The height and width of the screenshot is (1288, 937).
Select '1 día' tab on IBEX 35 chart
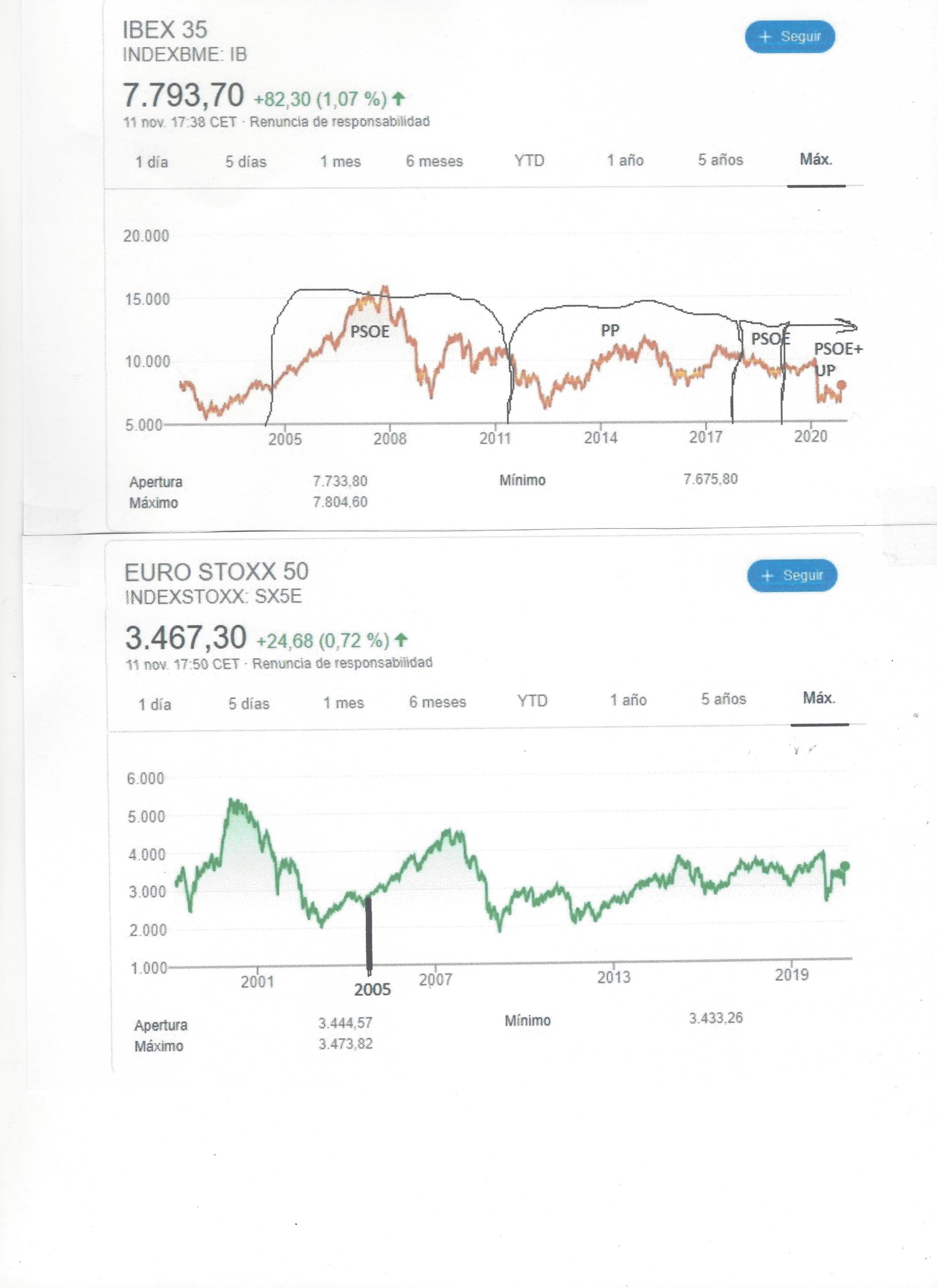point(152,162)
